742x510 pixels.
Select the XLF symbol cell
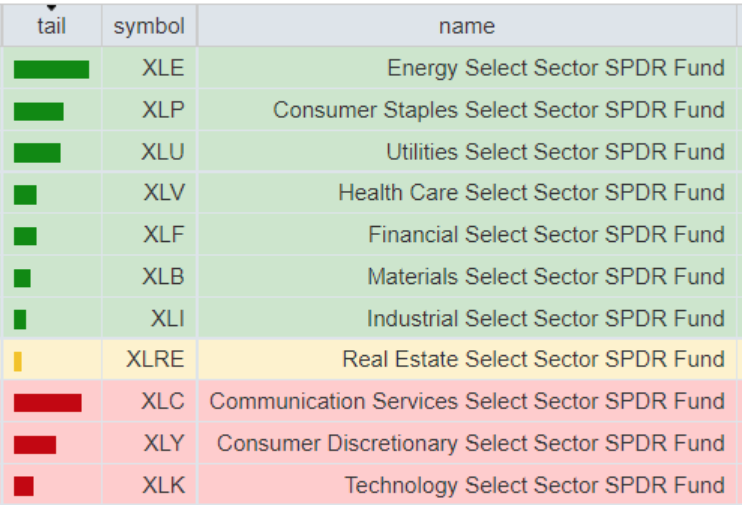[x=163, y=235]
